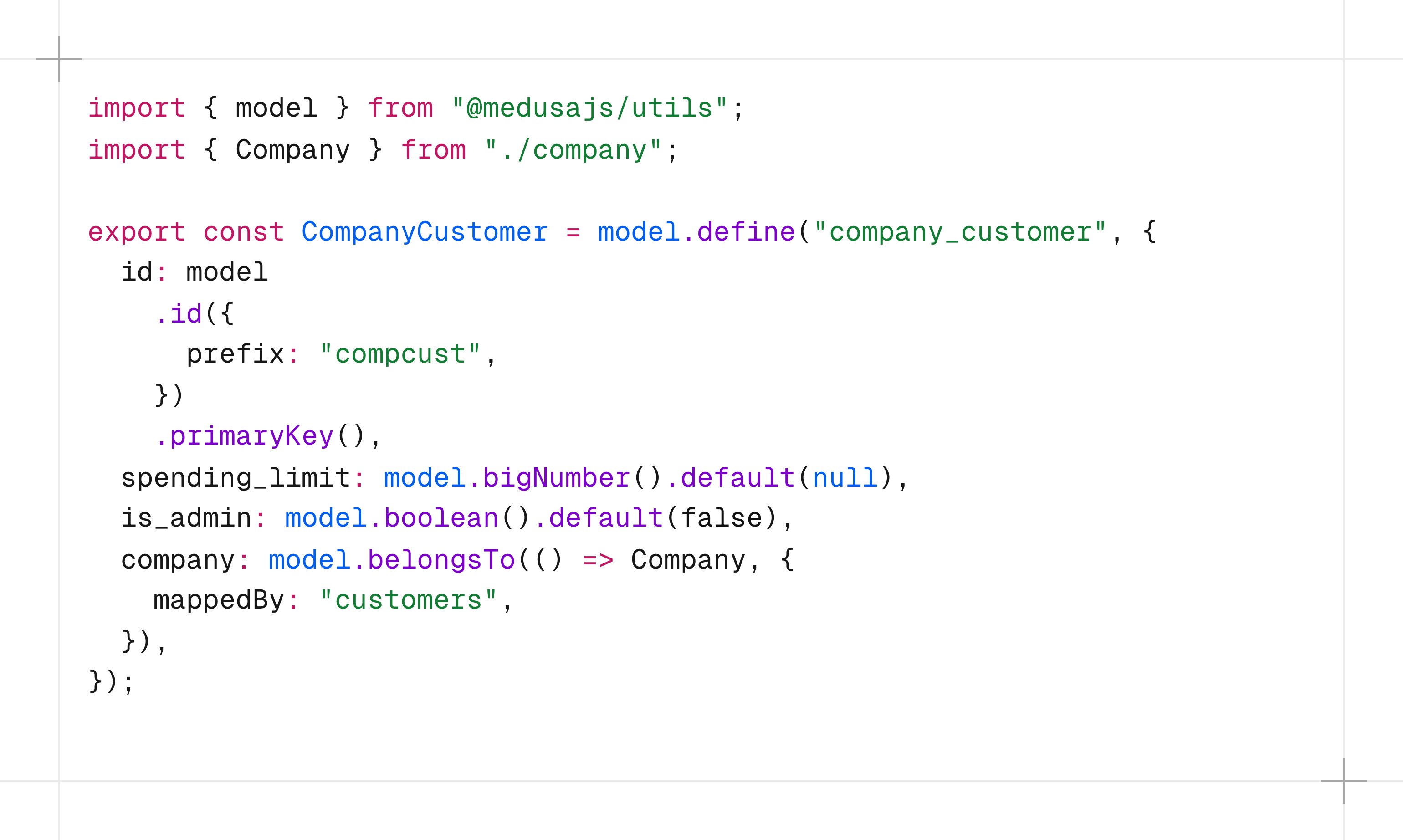Click the boolean method name

pos(441,518)
